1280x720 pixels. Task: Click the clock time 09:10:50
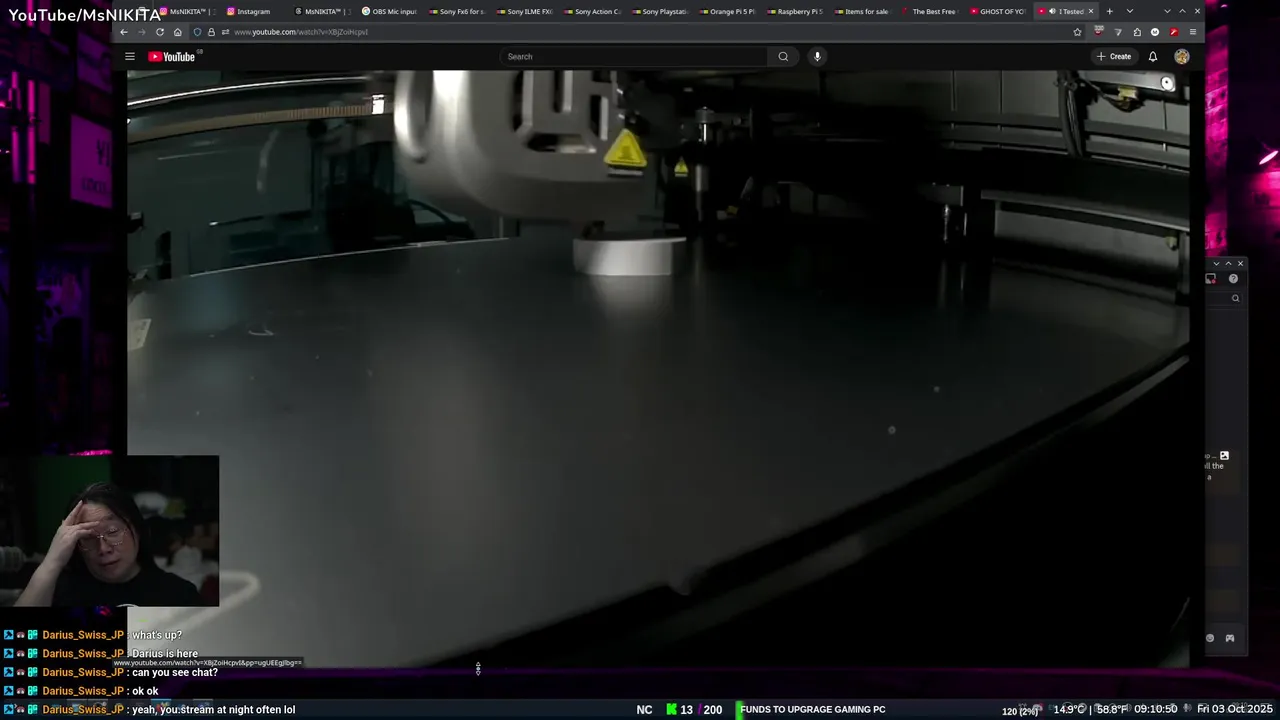1155,709
